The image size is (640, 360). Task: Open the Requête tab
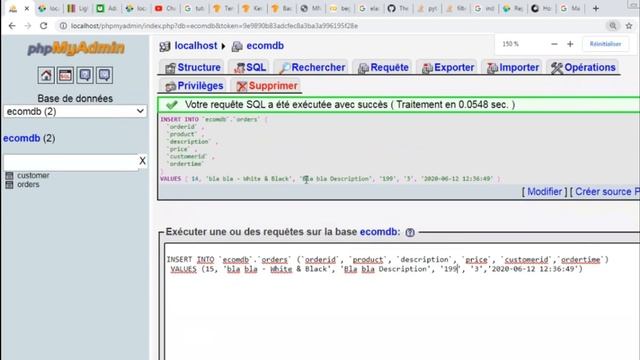(383, 67)
